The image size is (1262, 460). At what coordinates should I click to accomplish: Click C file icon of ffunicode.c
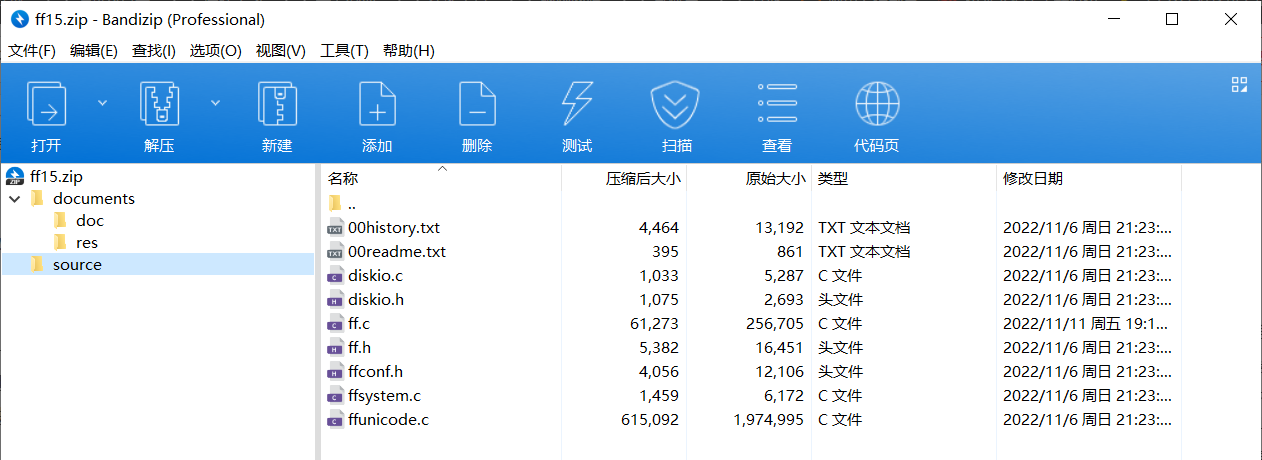(x=335, y=420)
